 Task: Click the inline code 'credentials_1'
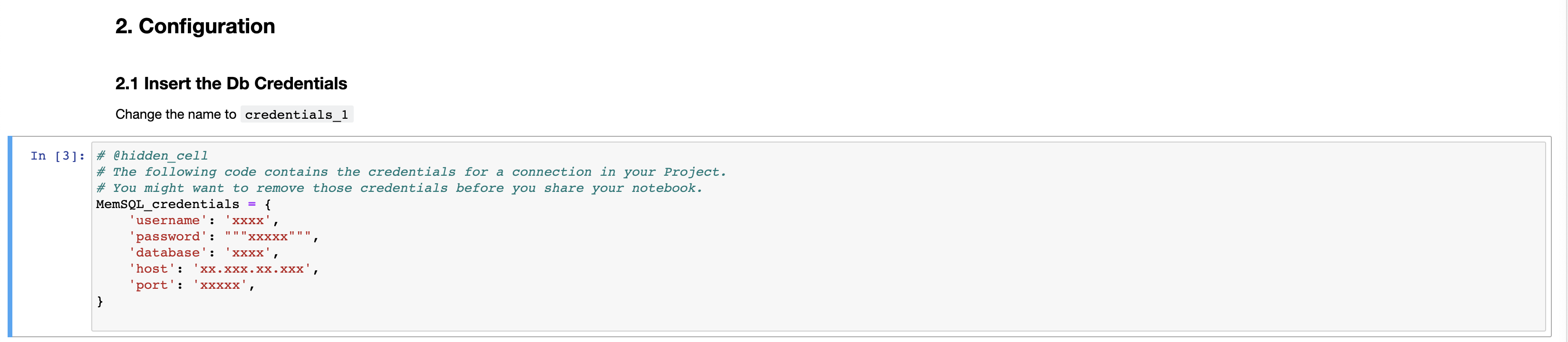(296, 114)
